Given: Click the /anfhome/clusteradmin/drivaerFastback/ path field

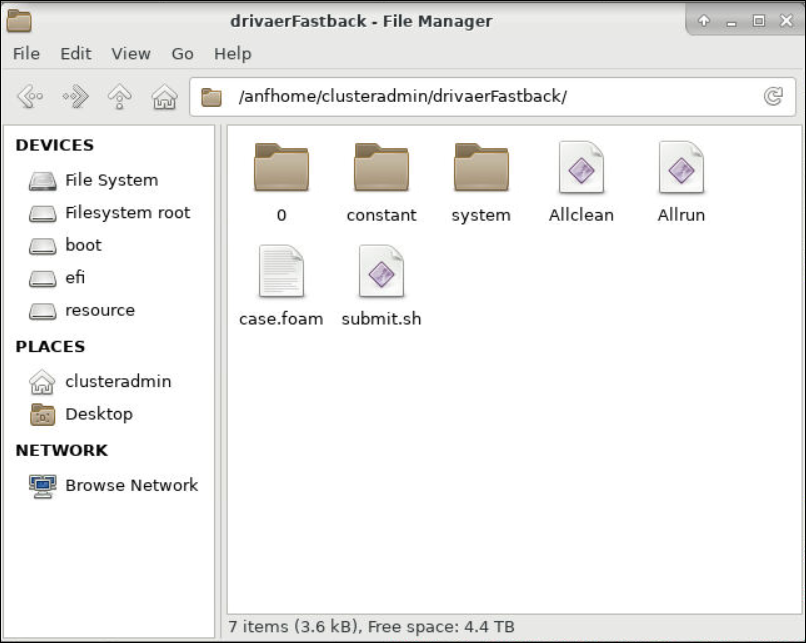Looking at the screenshot, I should (x=492, y=97).
